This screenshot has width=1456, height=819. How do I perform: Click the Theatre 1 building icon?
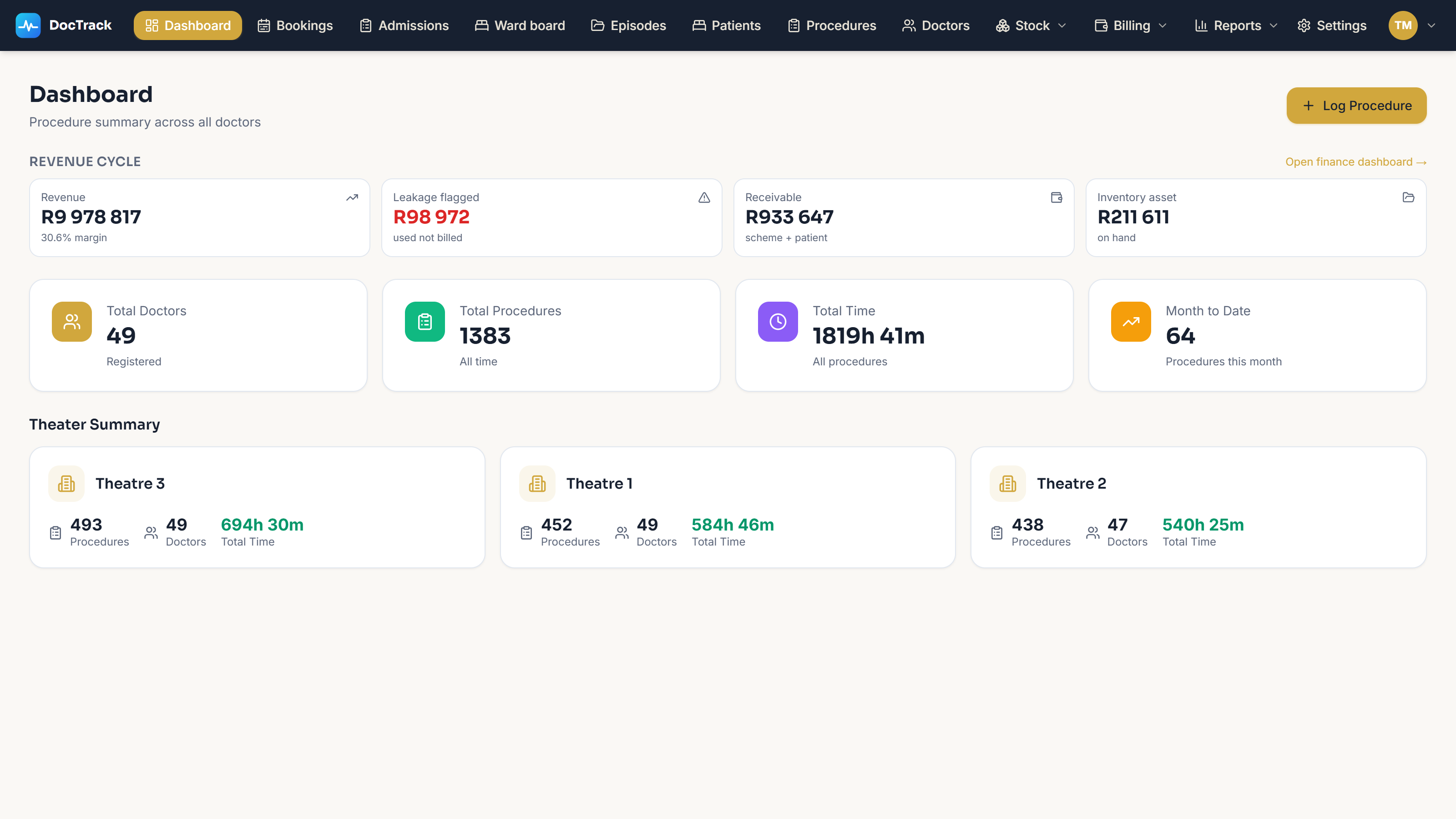537,484
